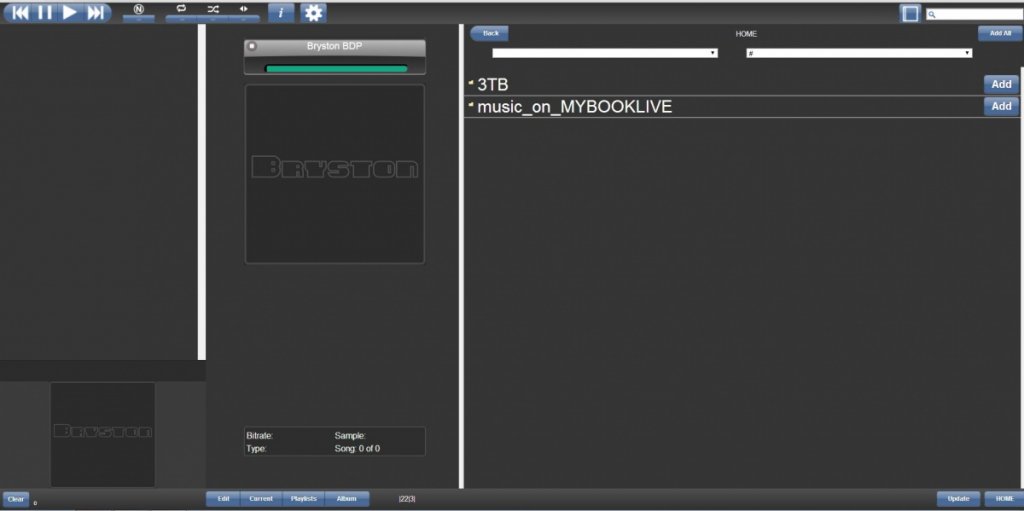Click the magnifier icon in search box
Screen dimensions: 1024x511
[x=933, y=14]
